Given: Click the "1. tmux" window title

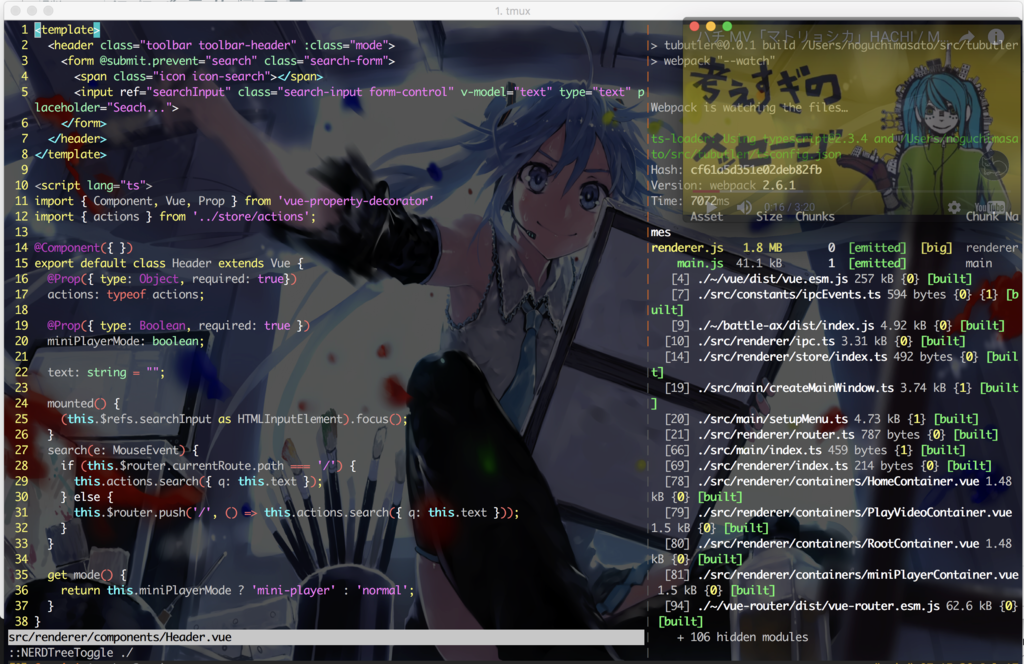Looking at the screenshot, I should click(513, 11).
